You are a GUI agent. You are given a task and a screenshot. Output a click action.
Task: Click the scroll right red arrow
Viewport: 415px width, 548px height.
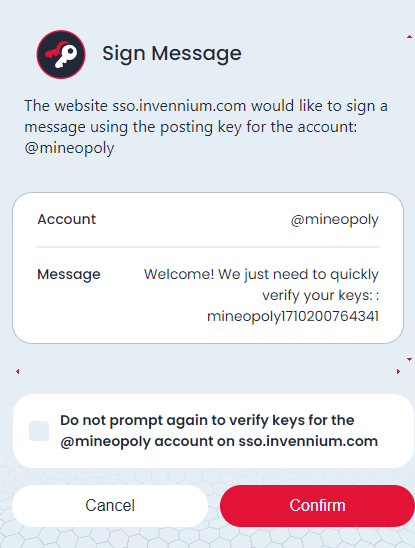[x=398, y=372]
